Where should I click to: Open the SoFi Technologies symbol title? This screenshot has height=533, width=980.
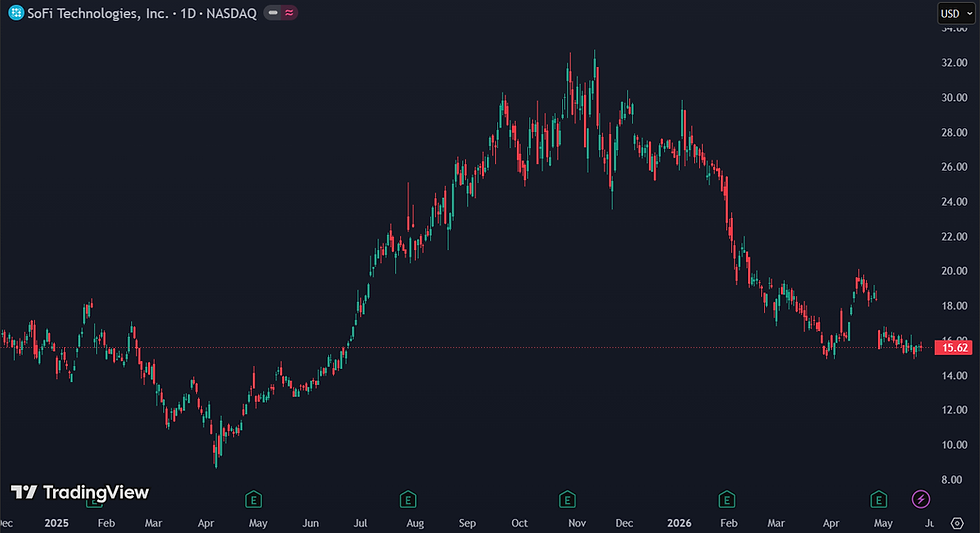click(142, 13)
